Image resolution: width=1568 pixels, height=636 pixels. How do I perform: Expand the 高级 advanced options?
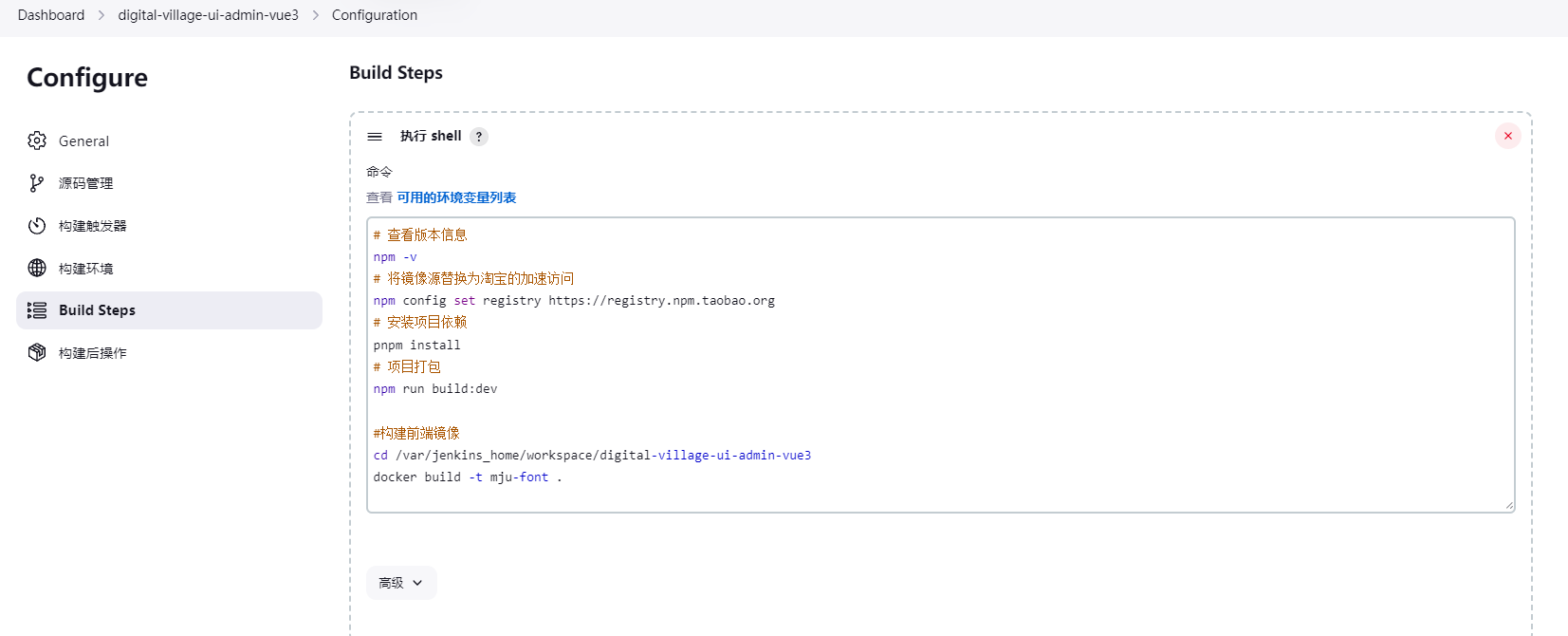(401, 583)
